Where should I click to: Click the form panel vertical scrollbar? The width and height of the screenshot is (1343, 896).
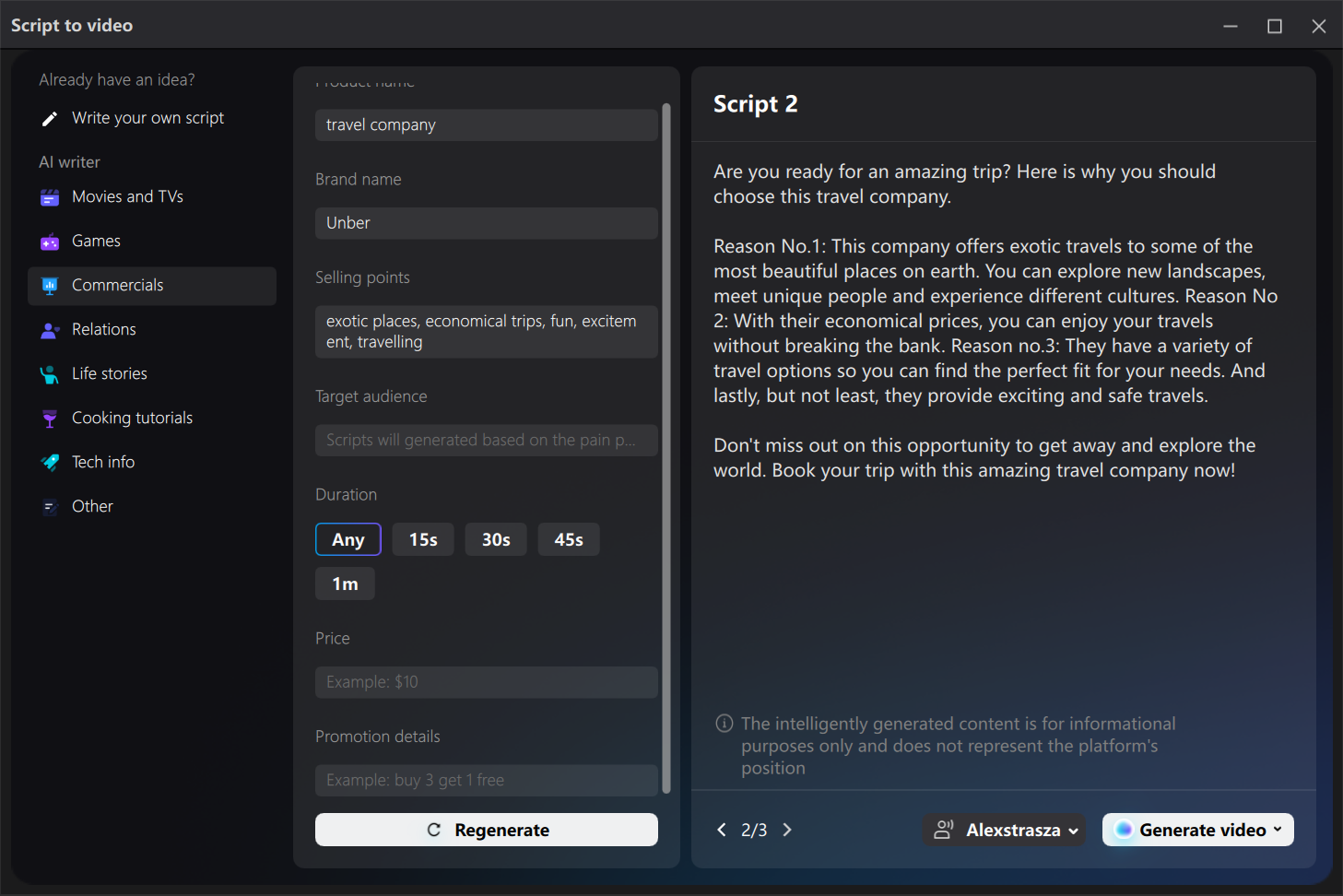pos(666,447)
